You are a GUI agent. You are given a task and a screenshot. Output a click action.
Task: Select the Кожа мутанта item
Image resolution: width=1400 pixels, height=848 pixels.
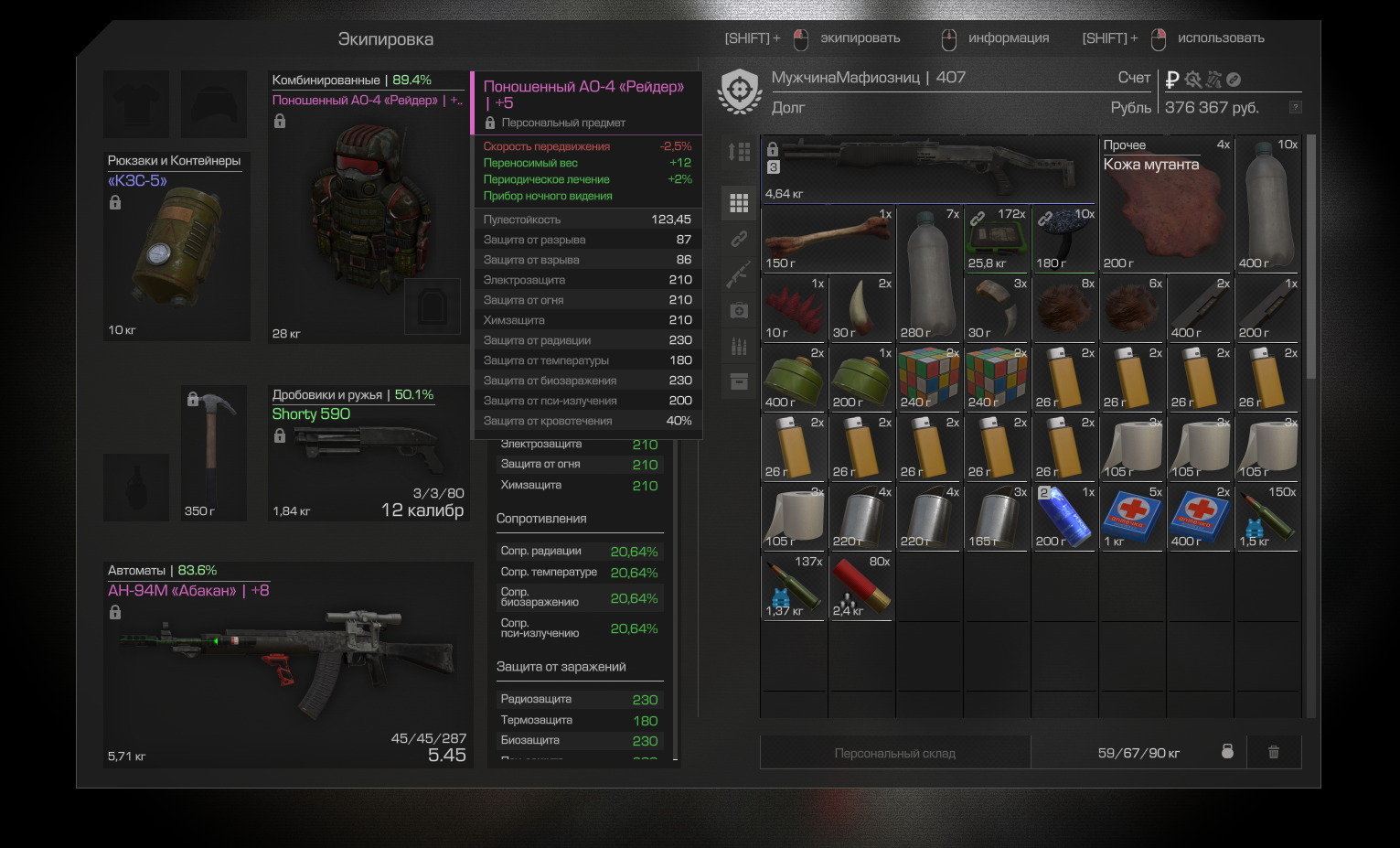1165,204
